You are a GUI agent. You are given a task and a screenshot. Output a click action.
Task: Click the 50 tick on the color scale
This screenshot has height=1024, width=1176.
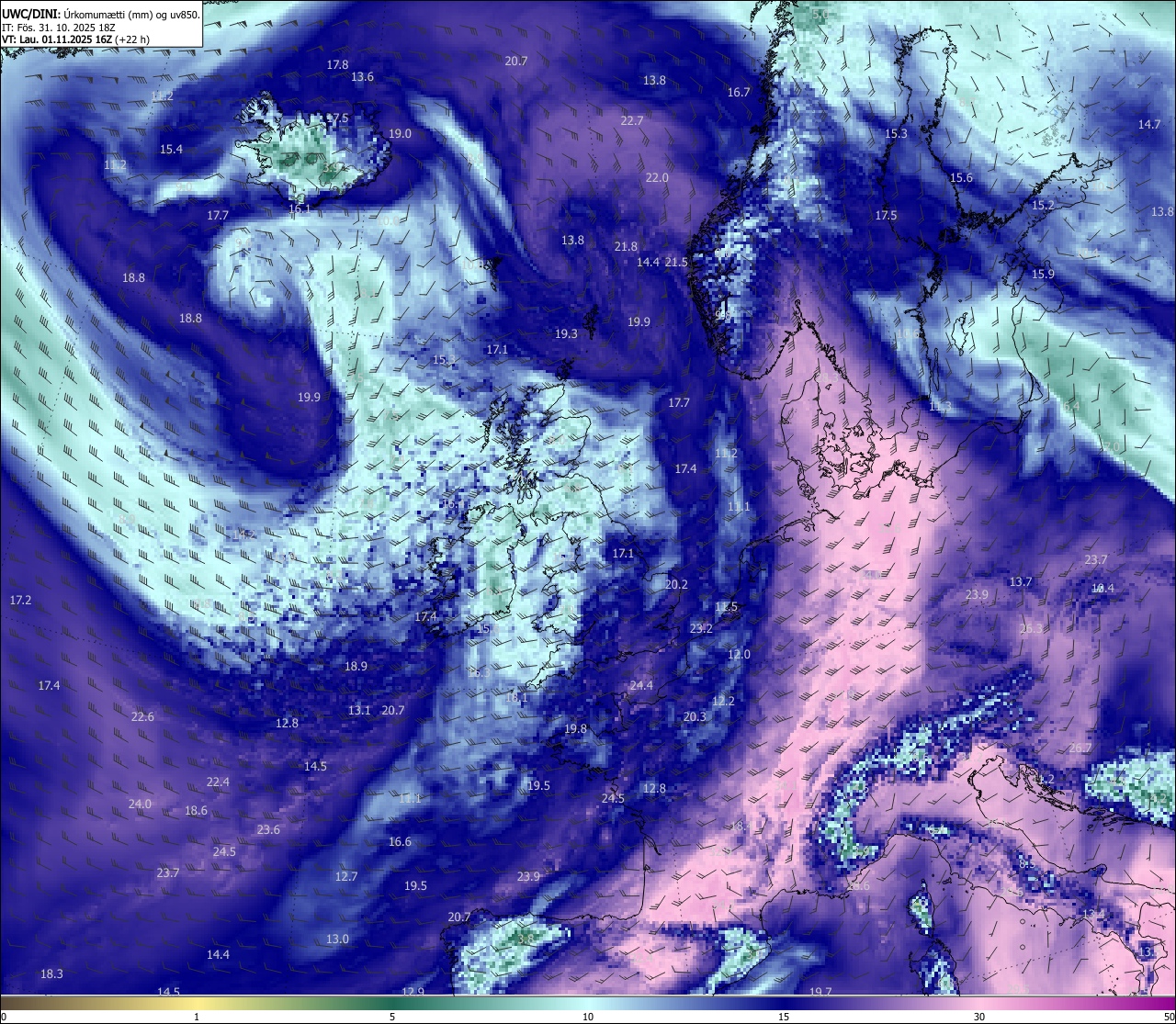[1169, 1017]
